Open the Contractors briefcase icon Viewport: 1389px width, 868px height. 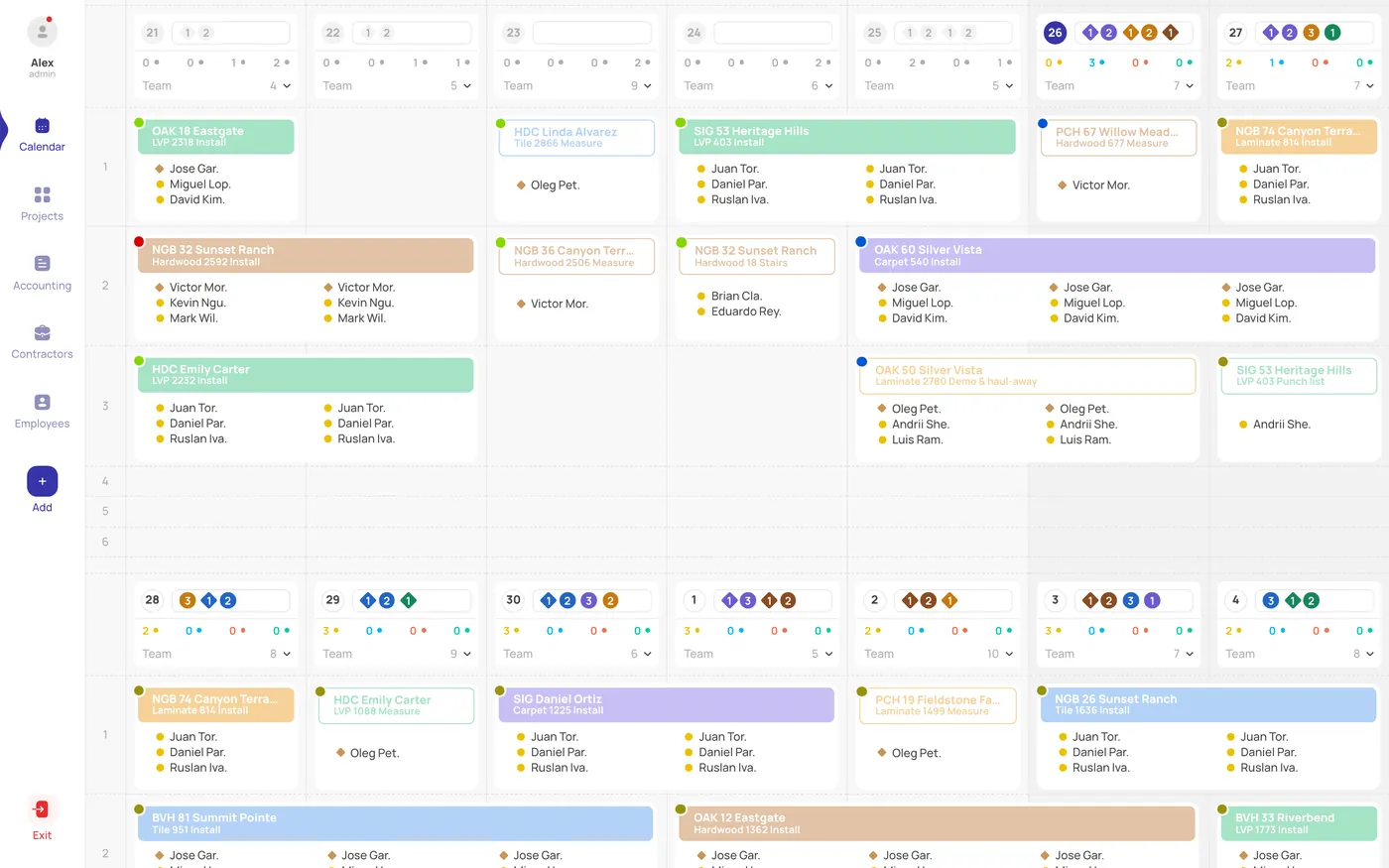pos(42,332)
